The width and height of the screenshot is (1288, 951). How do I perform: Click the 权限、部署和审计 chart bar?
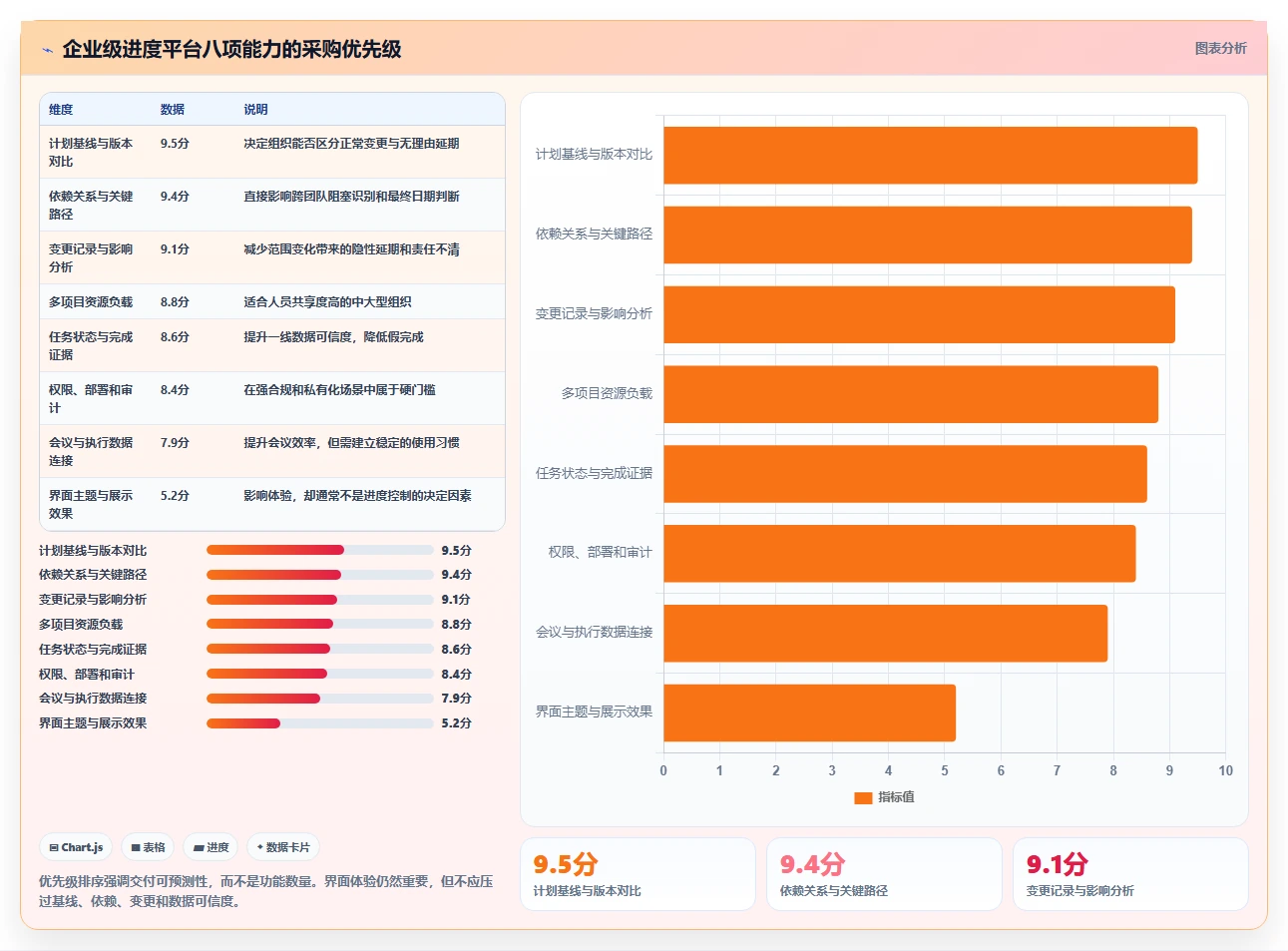click(x=899, y=553)
